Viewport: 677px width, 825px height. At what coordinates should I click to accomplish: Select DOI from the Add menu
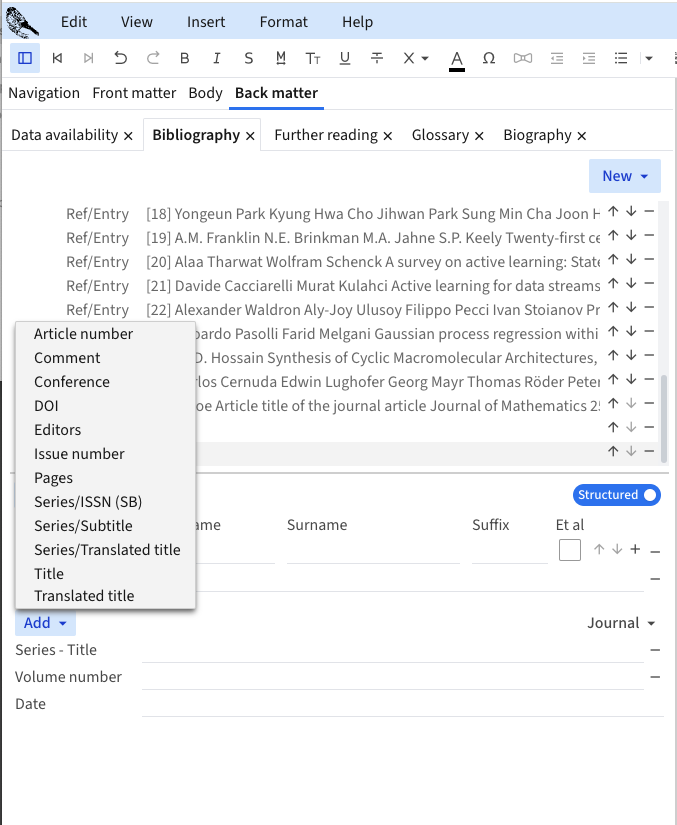46,406
